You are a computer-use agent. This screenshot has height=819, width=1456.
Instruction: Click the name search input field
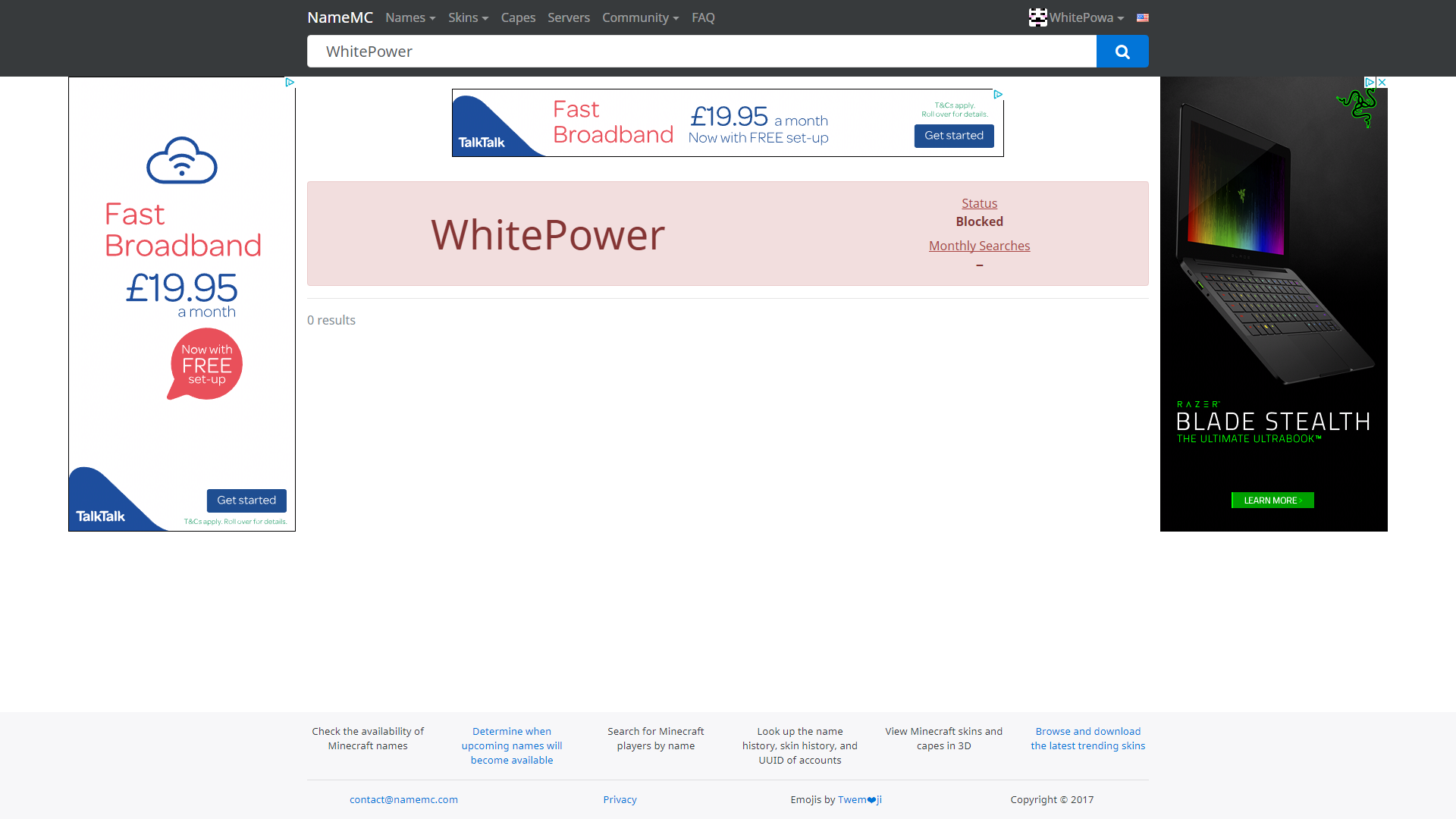701,52
